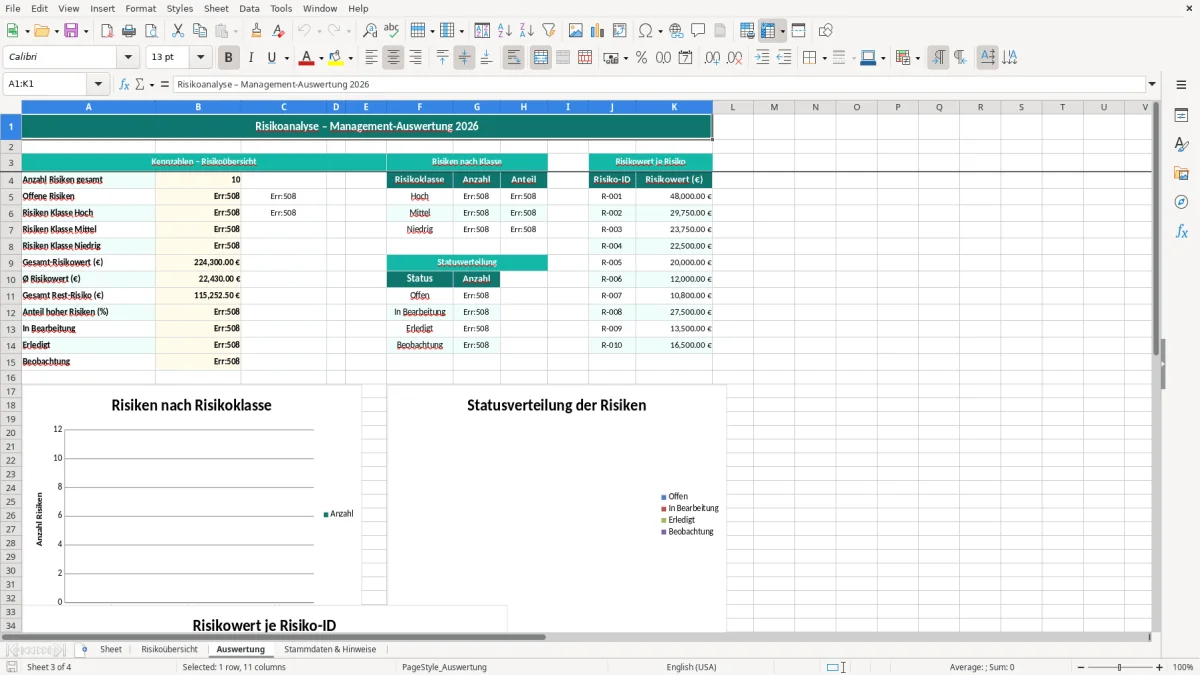Click the Copy icon
This screenshot has width=1200, height=675.
[x=200, y=31]
